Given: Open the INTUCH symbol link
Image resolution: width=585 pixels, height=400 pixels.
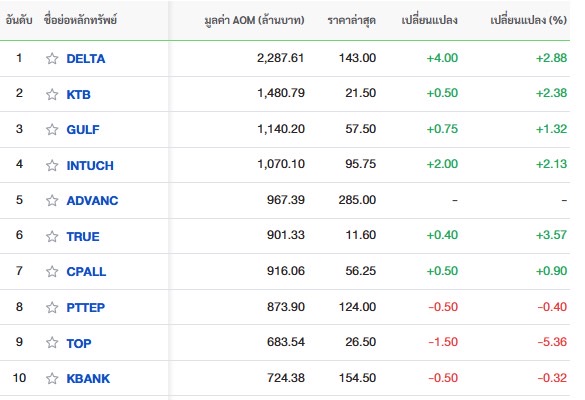Looking at the screenshot, I should [x=90, y=165].
